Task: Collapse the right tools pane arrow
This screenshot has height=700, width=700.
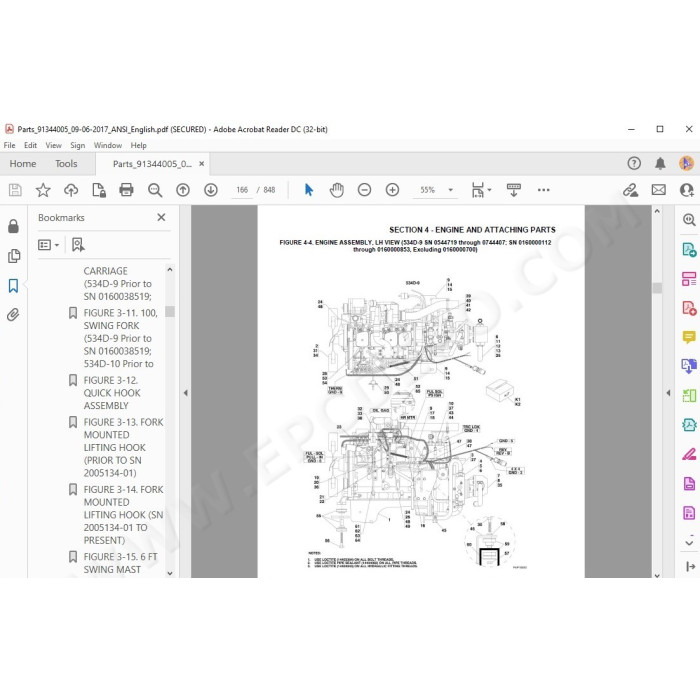Action: (x=668, y=393)
